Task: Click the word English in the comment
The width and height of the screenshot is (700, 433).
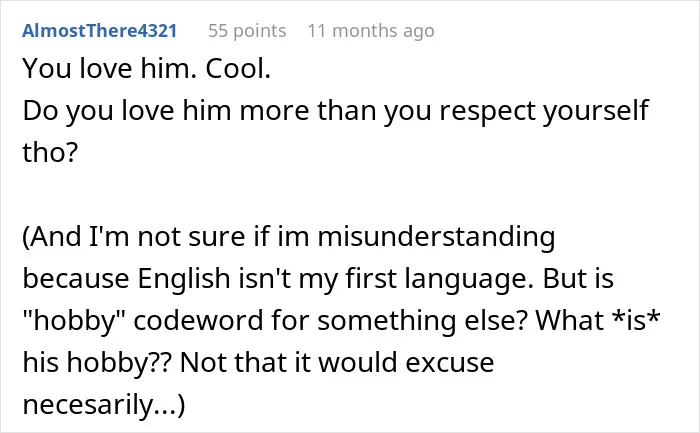Action: pyautogui.click(x=183, y=279)
